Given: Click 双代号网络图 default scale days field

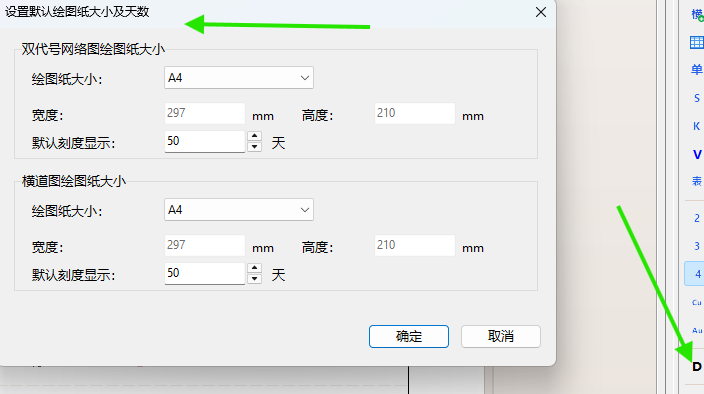Looking at the screenshot, I should pyautogui.click(x=205, y=141).
